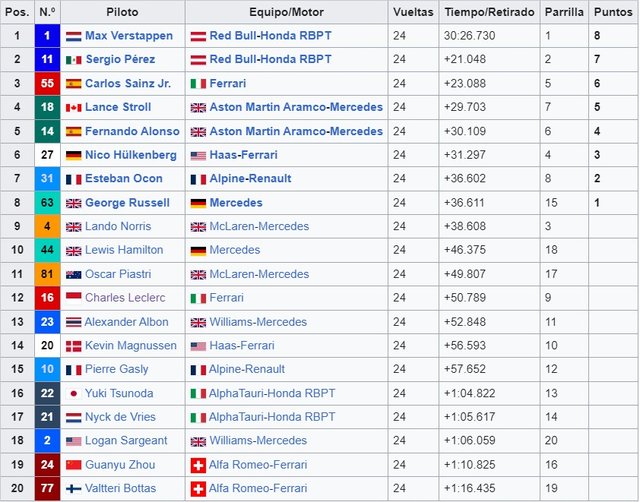This screenshot has height=502, width=640.
Task: Open the Aston Martin Aramco-Mercedes link in Lance Stroll's row
Action: pos(296,107)
